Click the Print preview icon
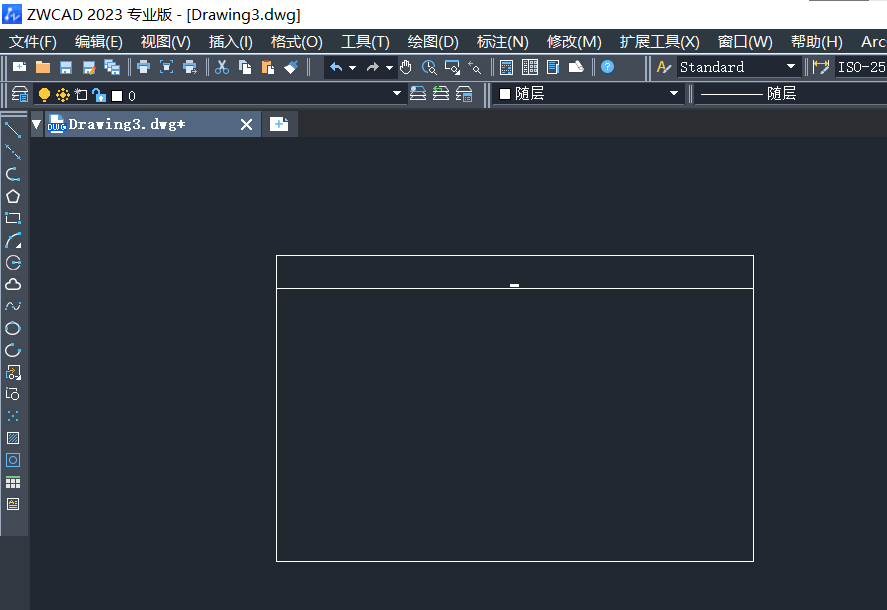The image size is (887, 610). [x=166, y=67]
